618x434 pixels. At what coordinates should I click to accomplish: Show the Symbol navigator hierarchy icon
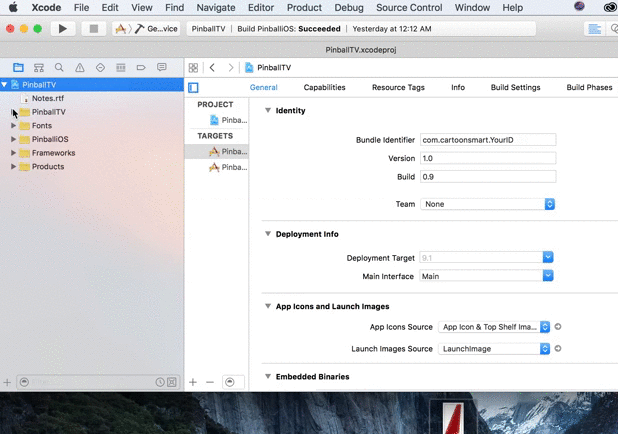pos(39,68)
